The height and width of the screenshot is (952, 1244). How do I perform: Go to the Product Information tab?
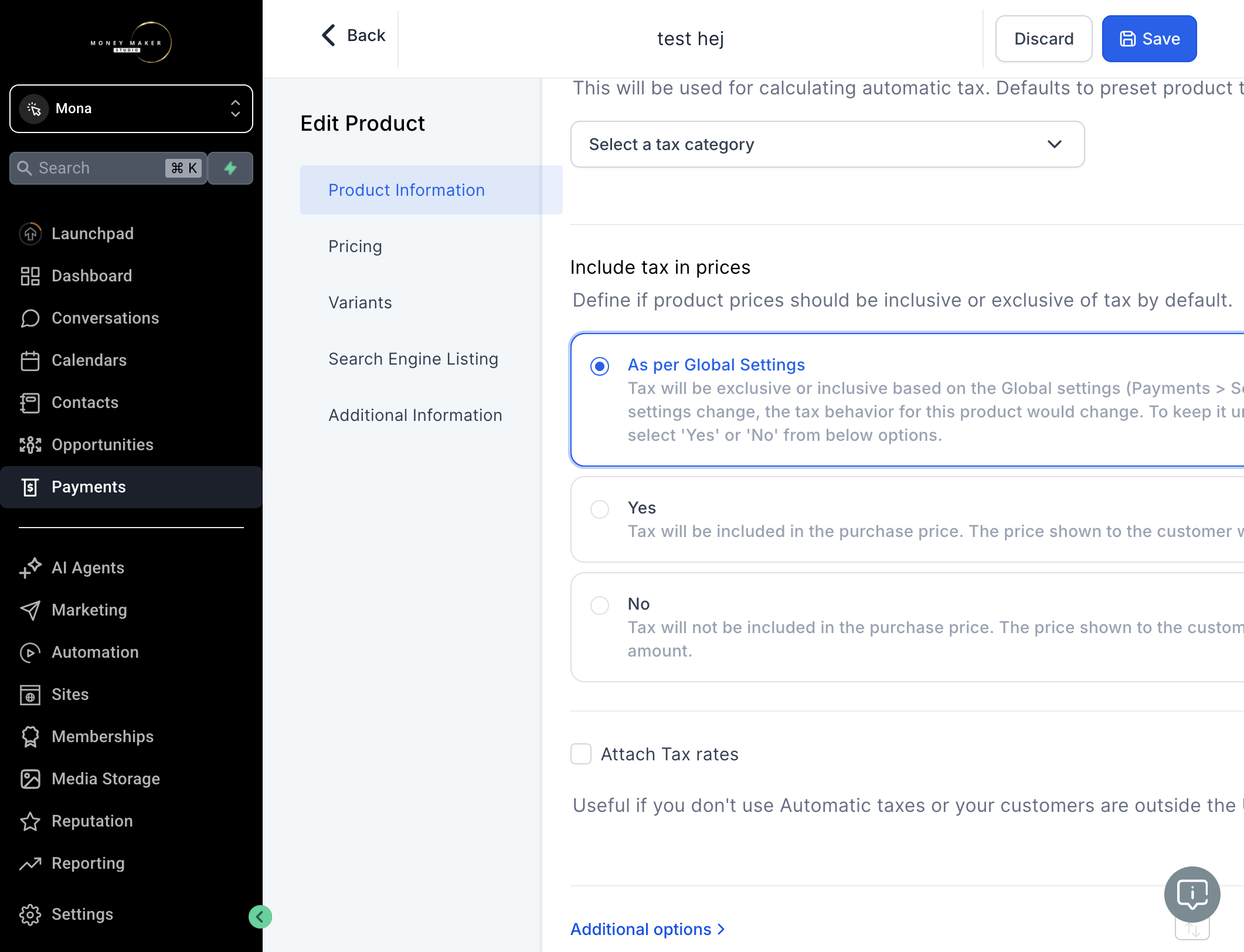point(431,190)
